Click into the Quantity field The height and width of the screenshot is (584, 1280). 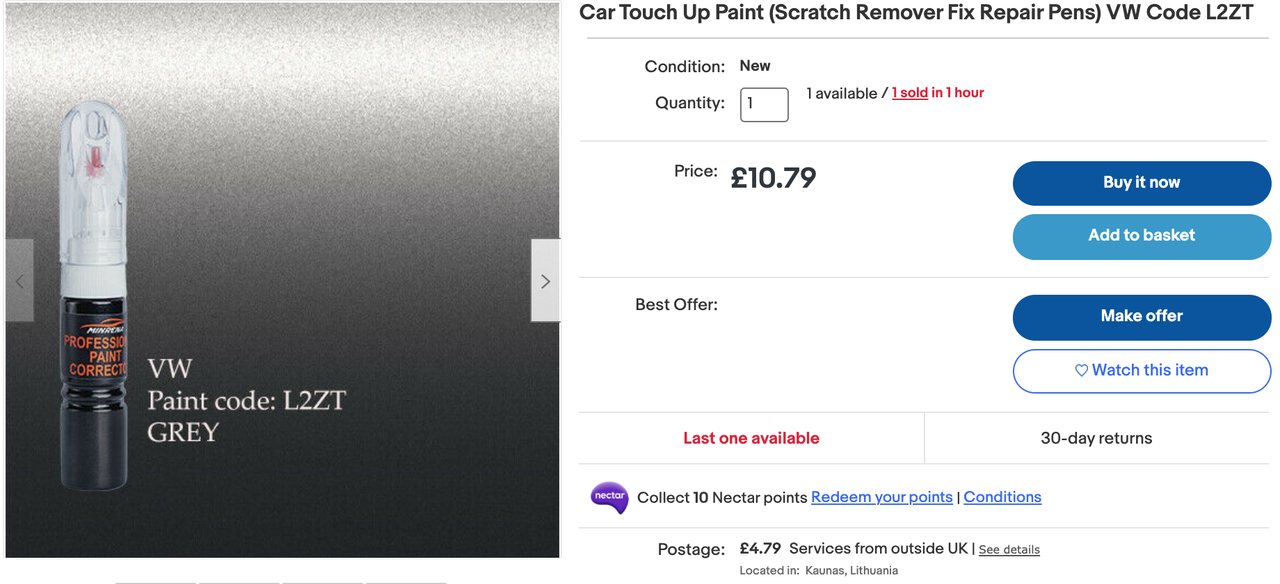764,104
